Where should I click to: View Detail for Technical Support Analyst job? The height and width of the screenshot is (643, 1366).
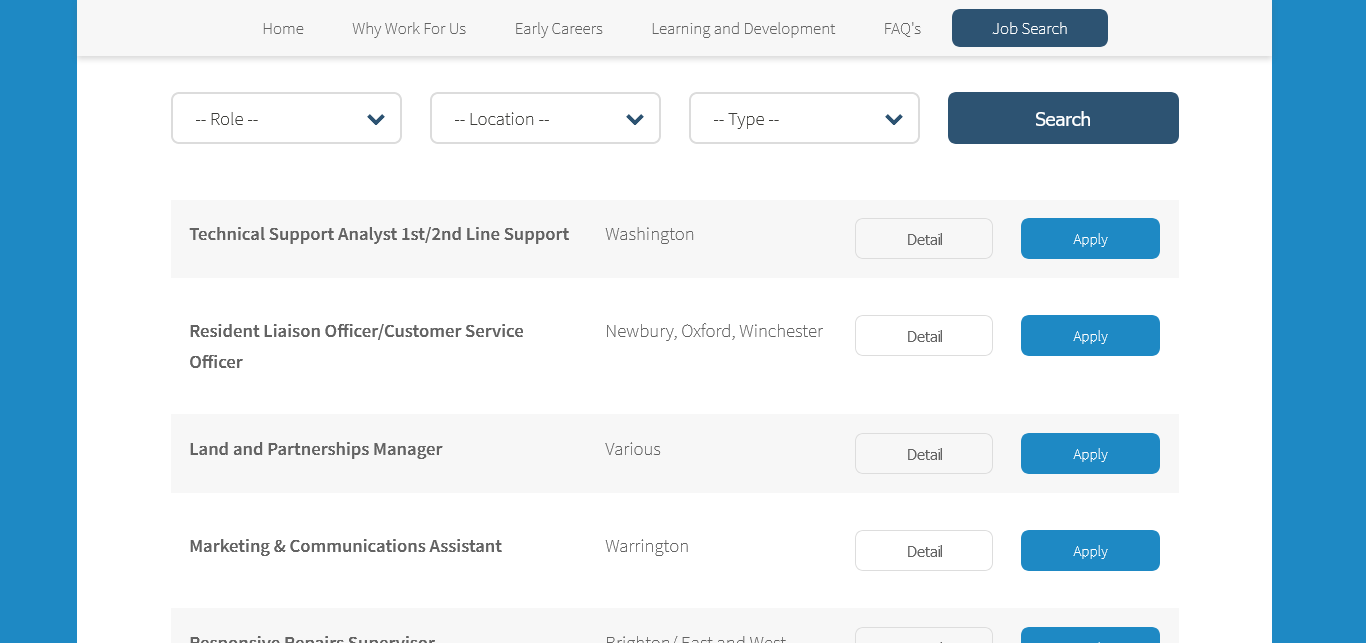click(924, 239)
